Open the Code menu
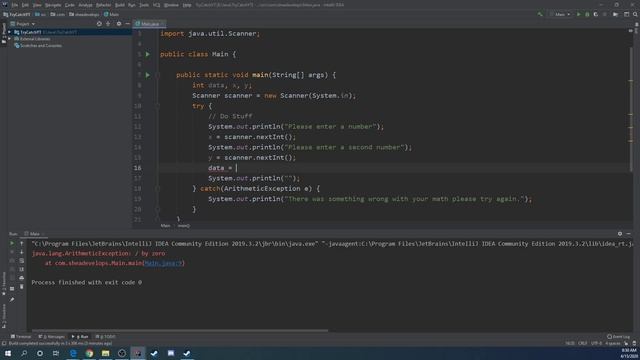This screenshot has height=360, width=640. (70, 5)
